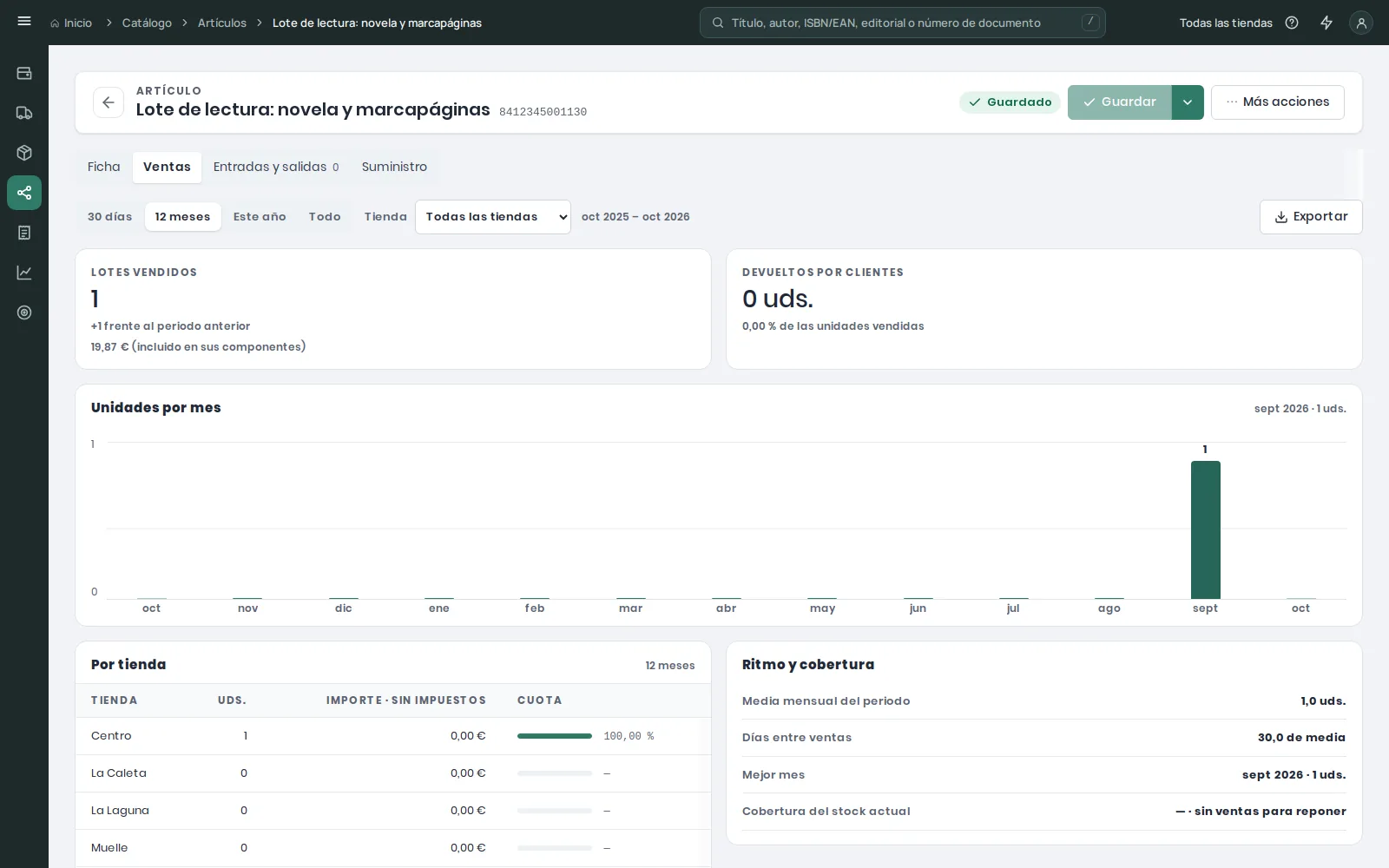Viewport: 1389px width, 868px height.
Task: Select the Todo period
Action: tap(325, 217)
